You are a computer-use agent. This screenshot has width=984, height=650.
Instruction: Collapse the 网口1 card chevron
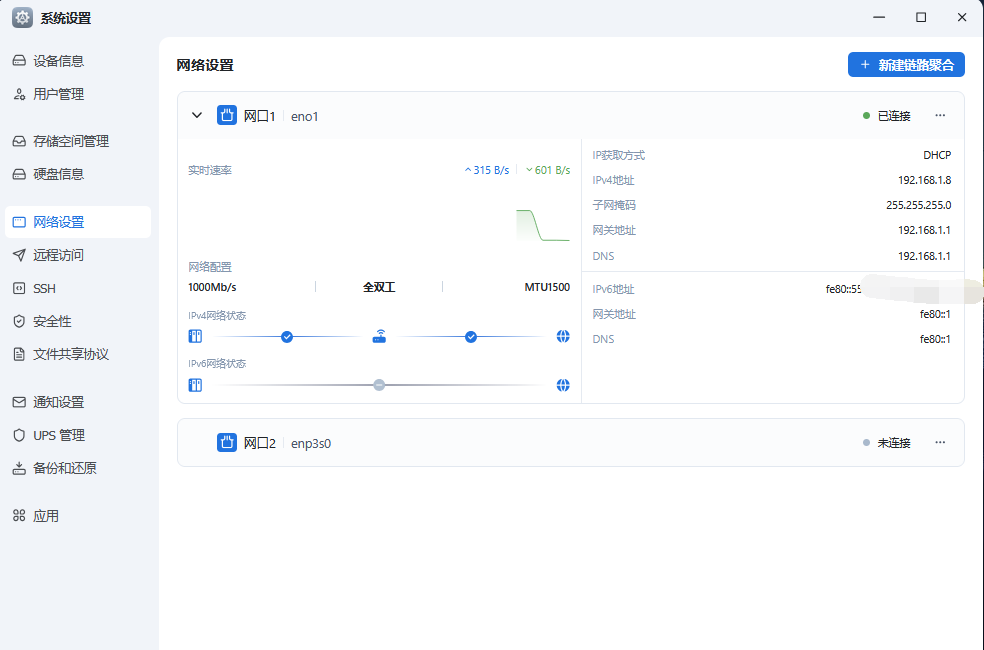197,115
